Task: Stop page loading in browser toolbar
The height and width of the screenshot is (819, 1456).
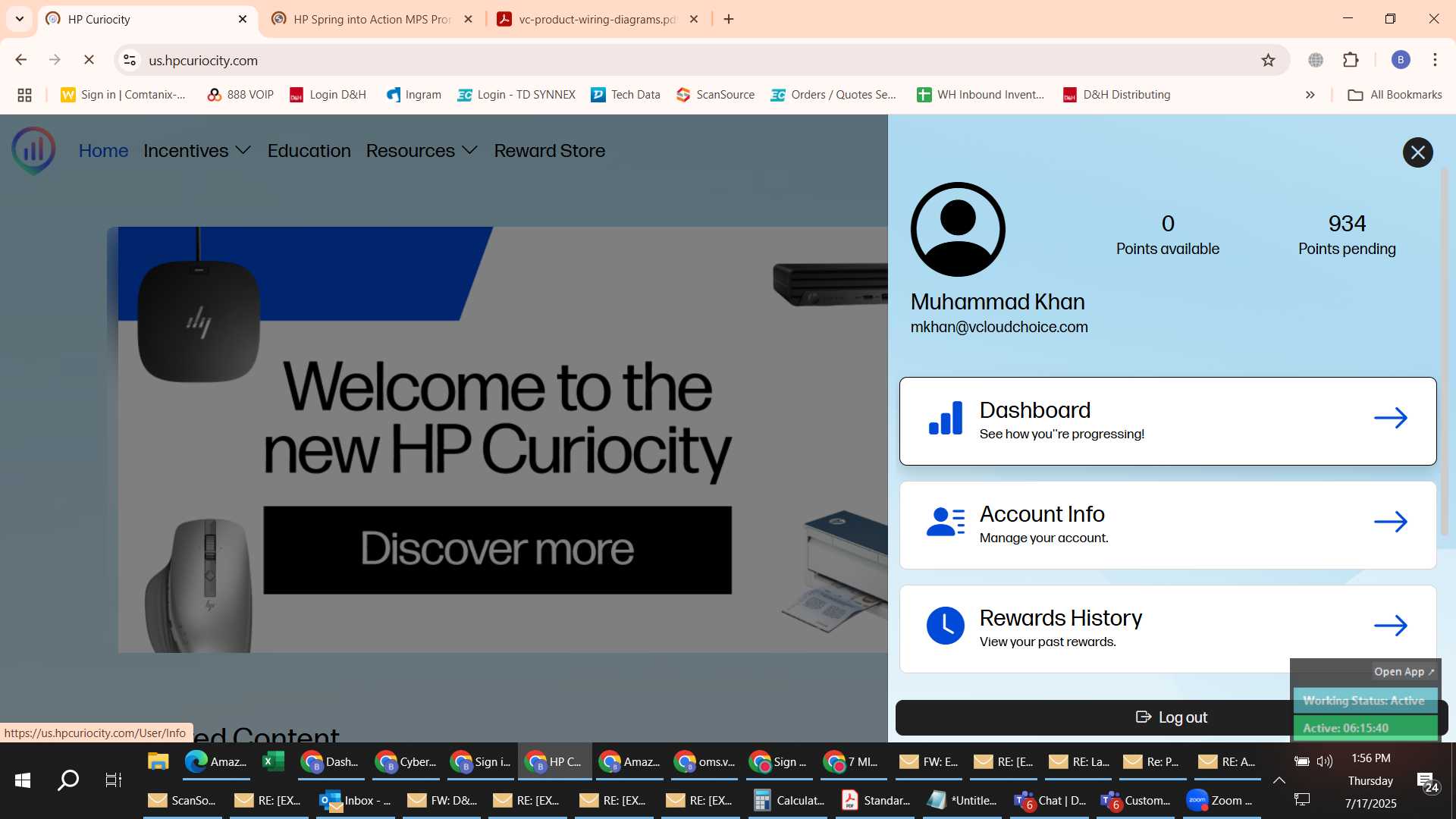Action: tap(89, 60)
